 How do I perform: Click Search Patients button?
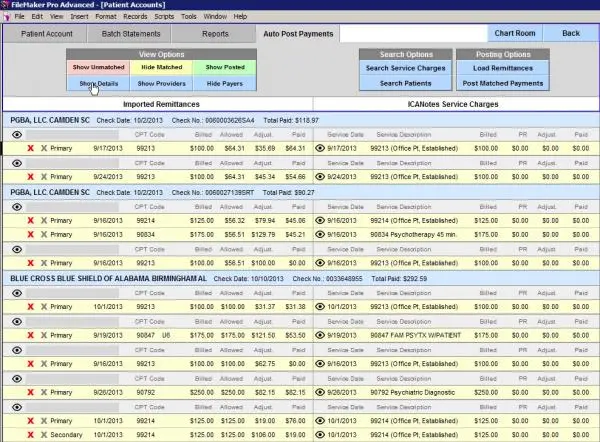click(x=406, y=83)
